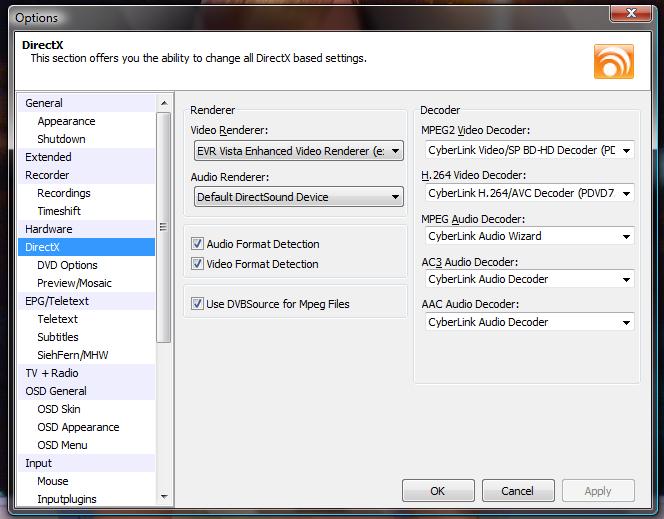The image size is (664, 519).
Task: Select the highlighted DirectX tree item
Action: 86,247
